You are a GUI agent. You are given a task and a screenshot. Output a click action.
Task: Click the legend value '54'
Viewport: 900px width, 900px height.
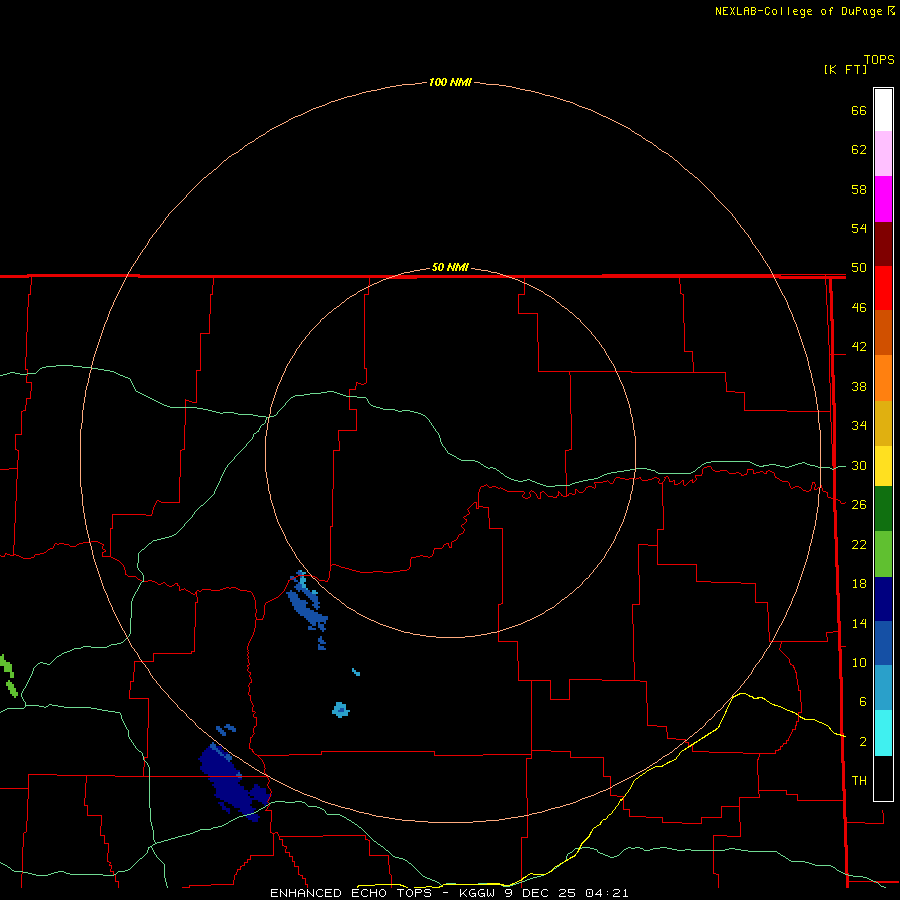(x=859, y=228)
